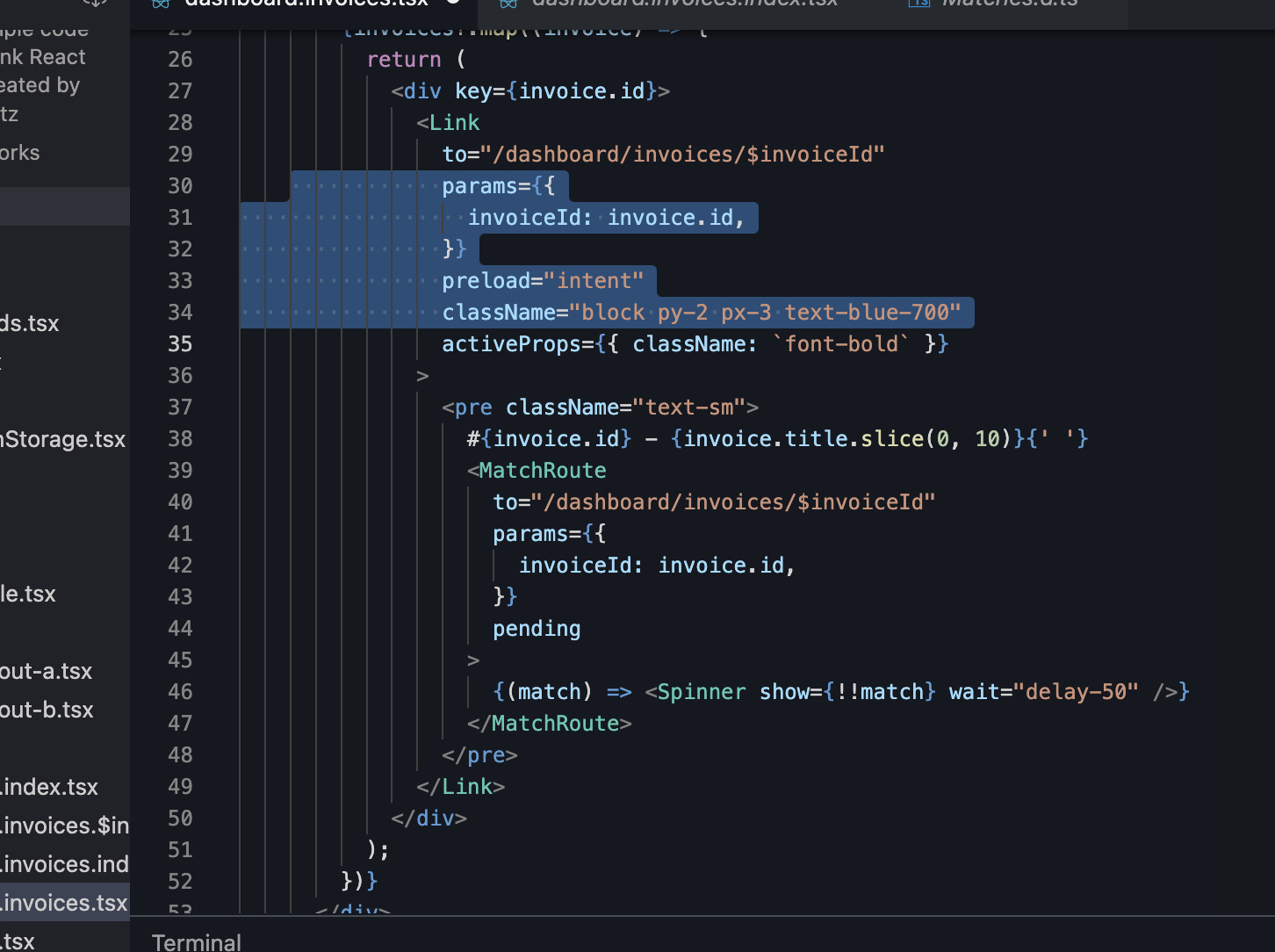Click the opening MatchRoute tag on line 39
This screenshot has height=952, width=1275.
[x=542, y=471]
